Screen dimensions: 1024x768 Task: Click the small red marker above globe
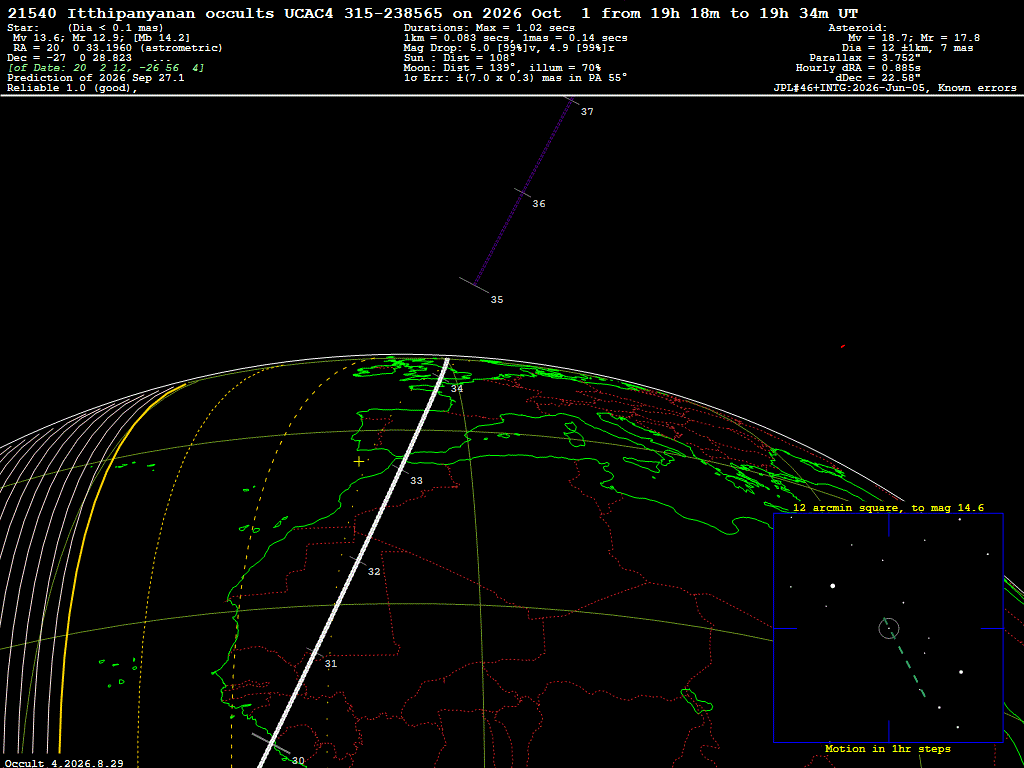pos(843,346)
